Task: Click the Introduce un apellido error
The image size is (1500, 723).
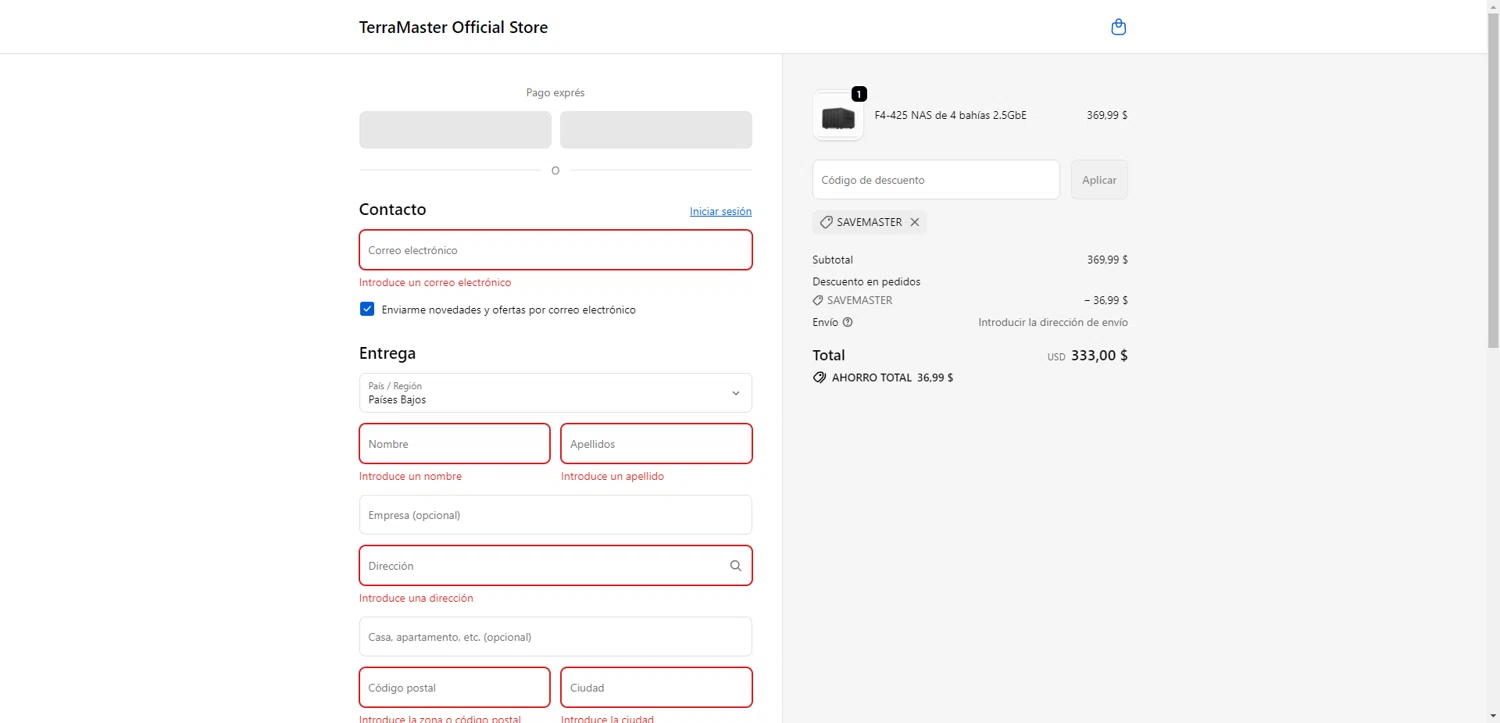Action: click(x=612, y=476)
